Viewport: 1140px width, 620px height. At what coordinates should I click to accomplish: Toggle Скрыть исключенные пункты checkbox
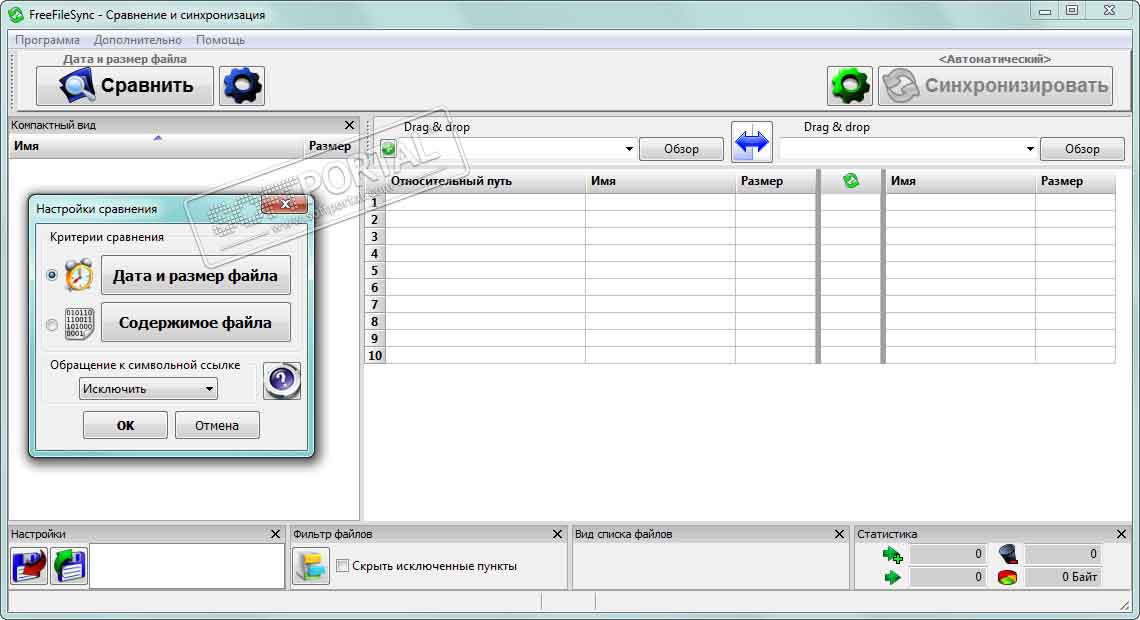[x=342, y=565]
